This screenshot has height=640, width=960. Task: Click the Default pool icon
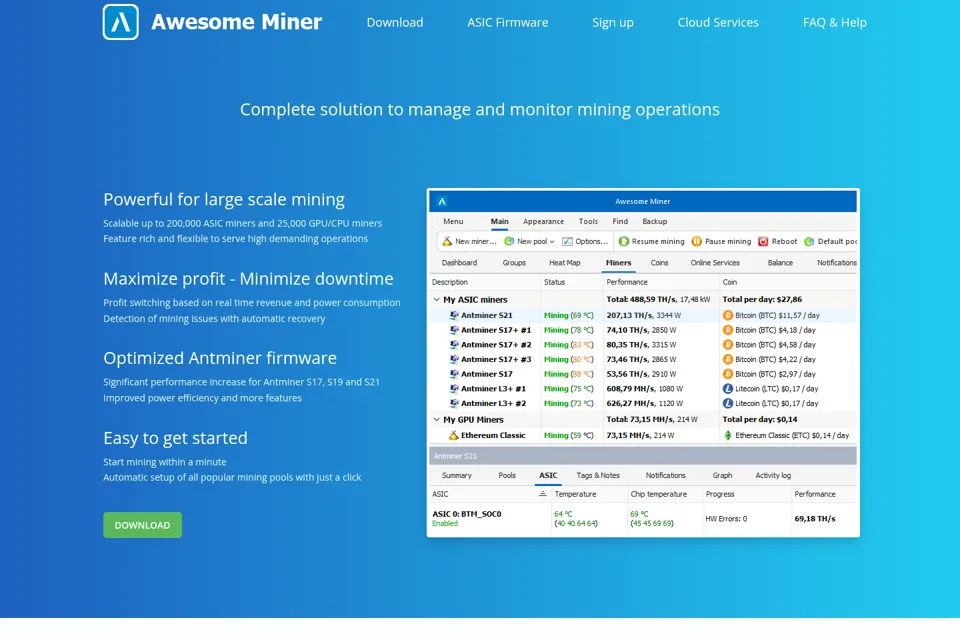(x=809, y=241)
